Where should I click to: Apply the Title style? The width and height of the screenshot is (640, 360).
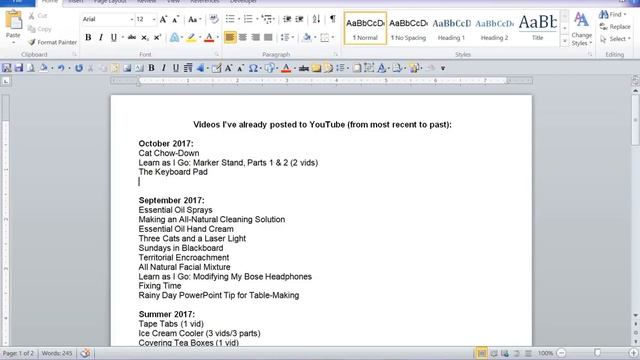pyautogui.click(x=538, y=28)
